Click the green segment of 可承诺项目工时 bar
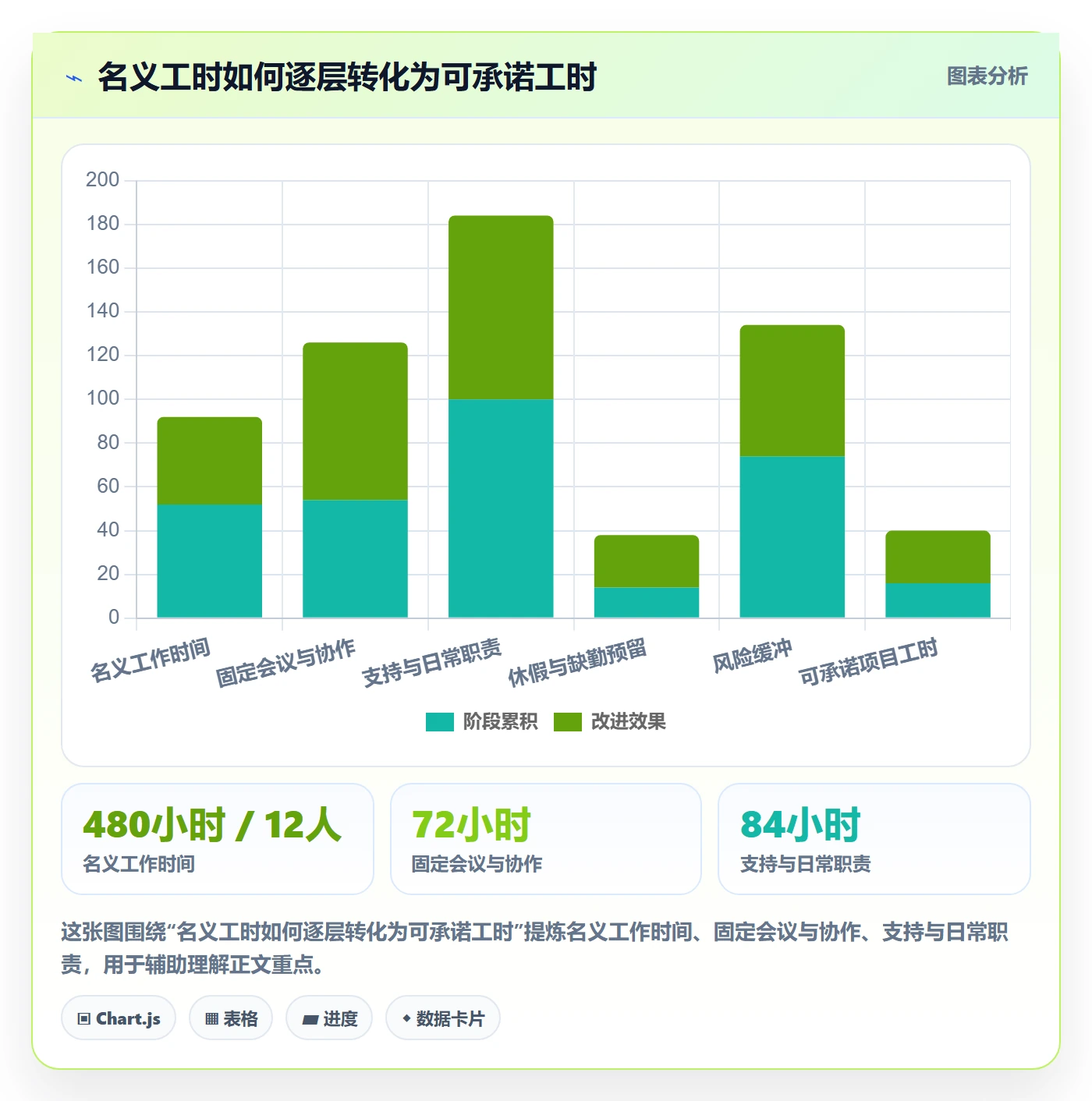1092x1101 pixels. coord(938,557)
